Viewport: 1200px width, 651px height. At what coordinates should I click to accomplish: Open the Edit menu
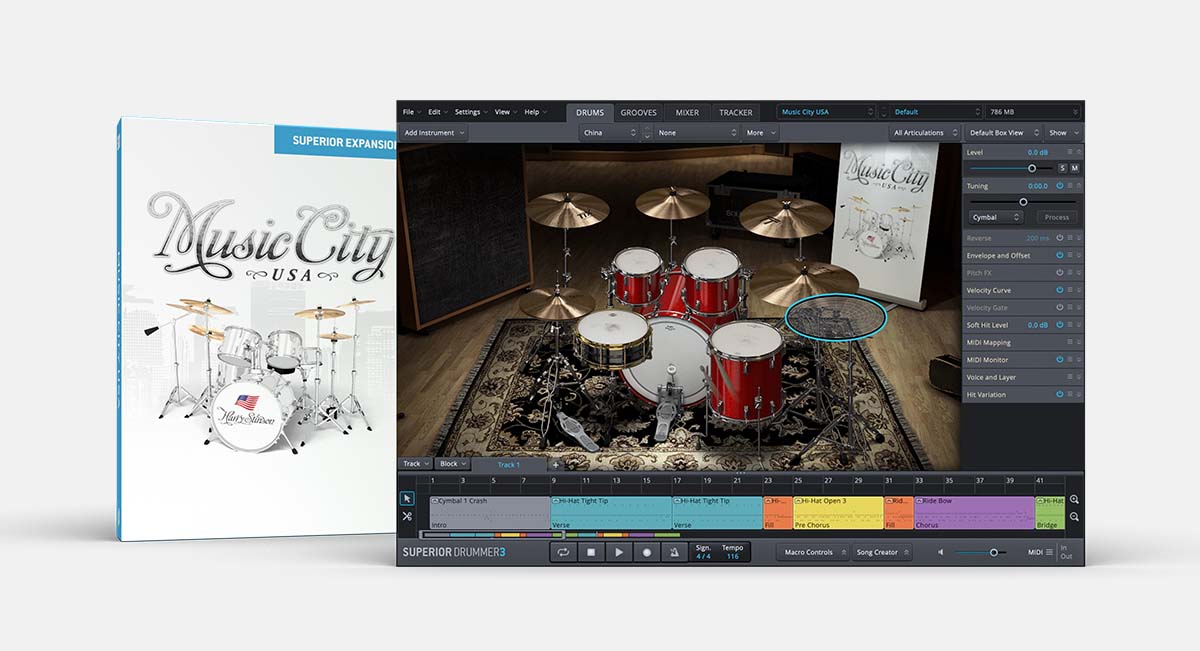(437, 112)
